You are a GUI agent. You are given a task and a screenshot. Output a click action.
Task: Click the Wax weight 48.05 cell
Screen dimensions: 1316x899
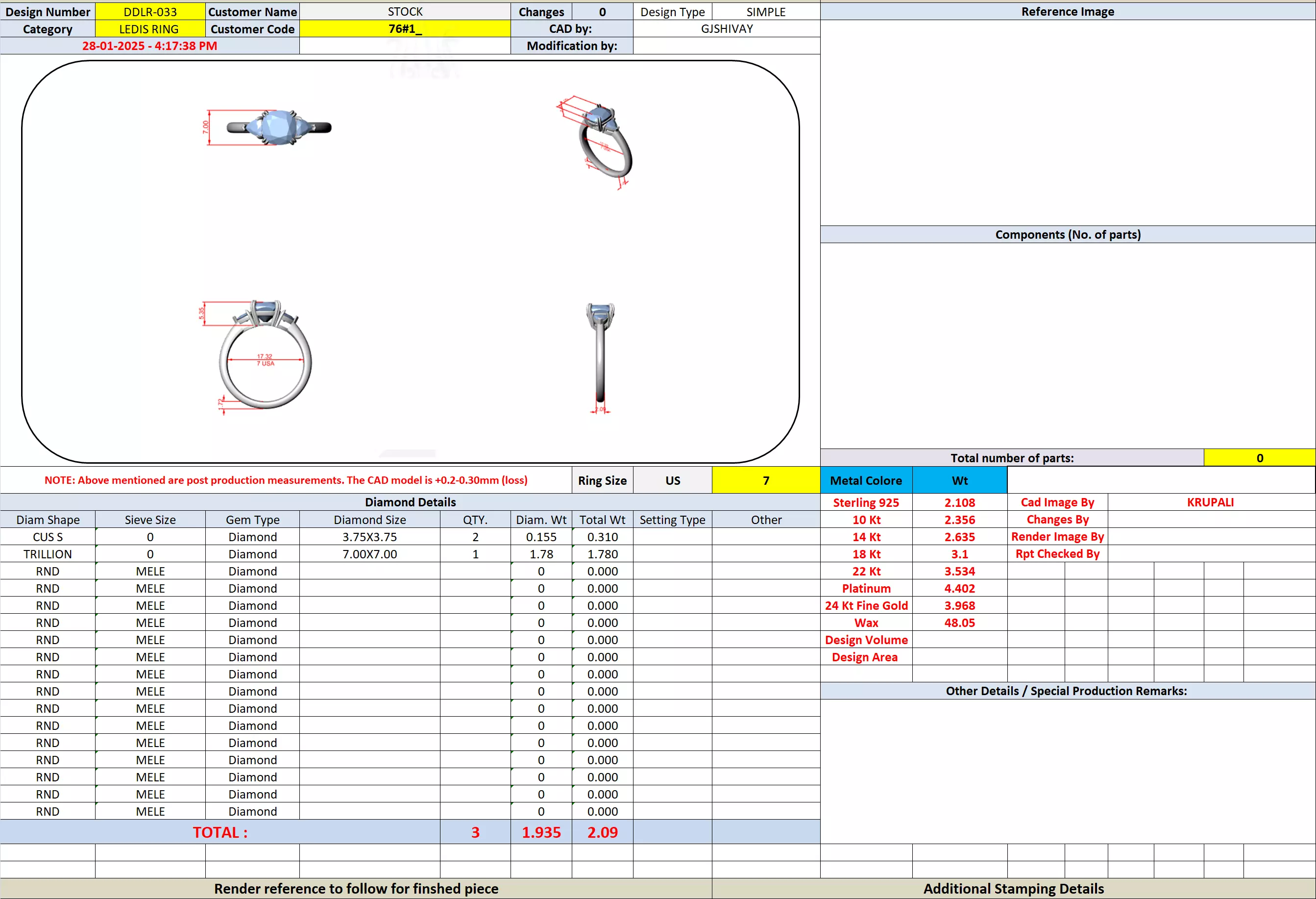click(x=959, y=623)
